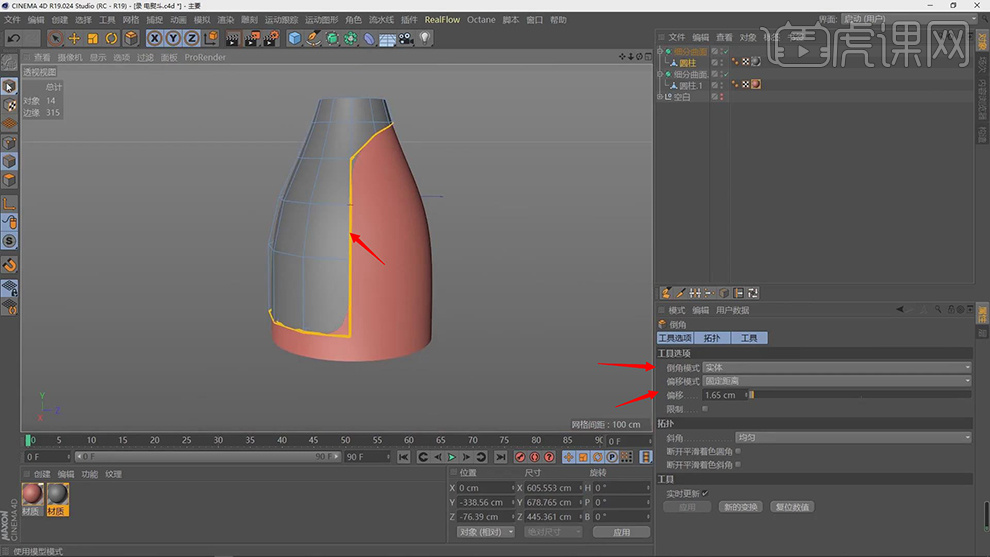This screenshot has height=557, width=990.
Task: Switch to the 拓扑 tab
Action: [711, 338]
